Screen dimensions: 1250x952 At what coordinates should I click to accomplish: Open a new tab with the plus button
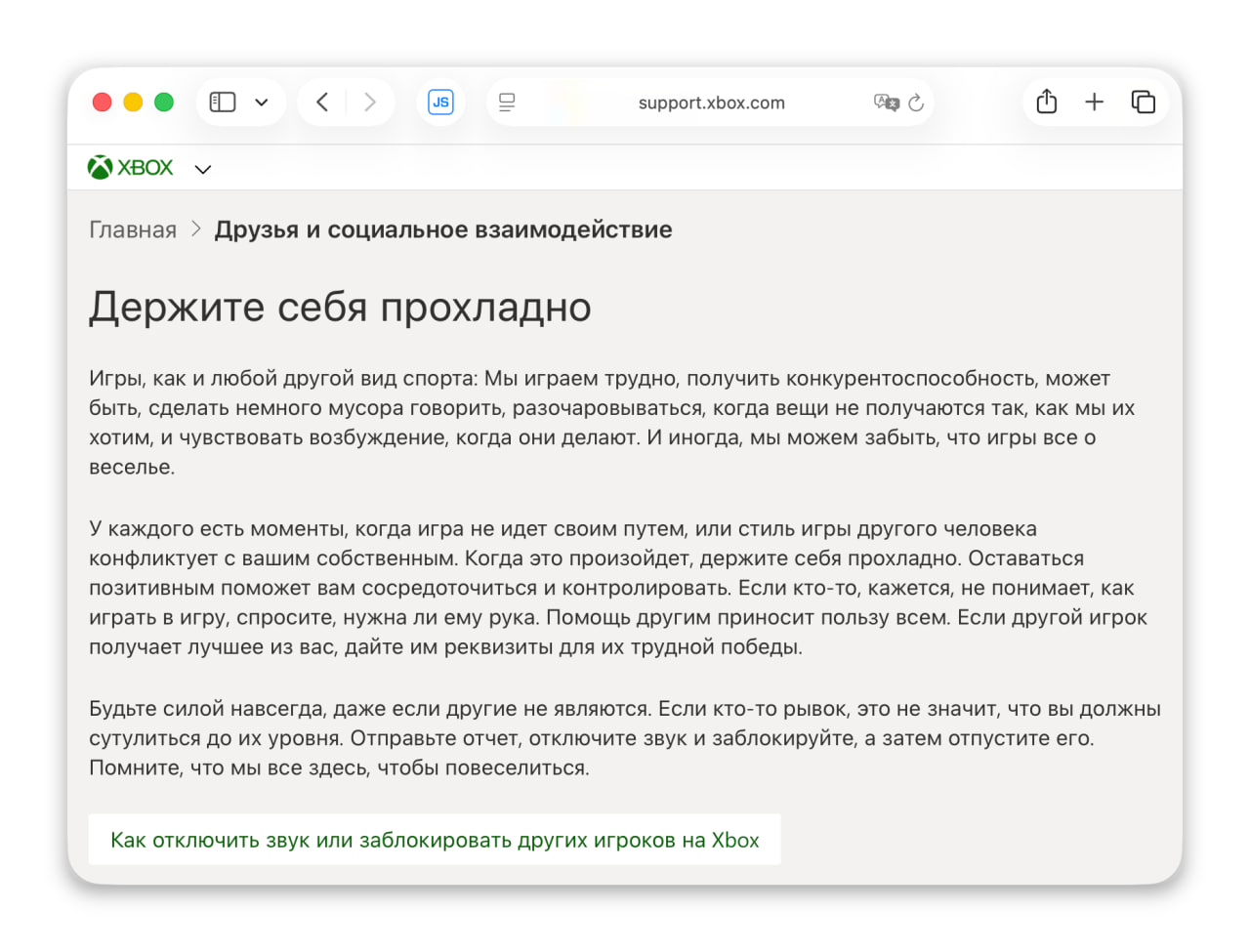[1094, 102]
